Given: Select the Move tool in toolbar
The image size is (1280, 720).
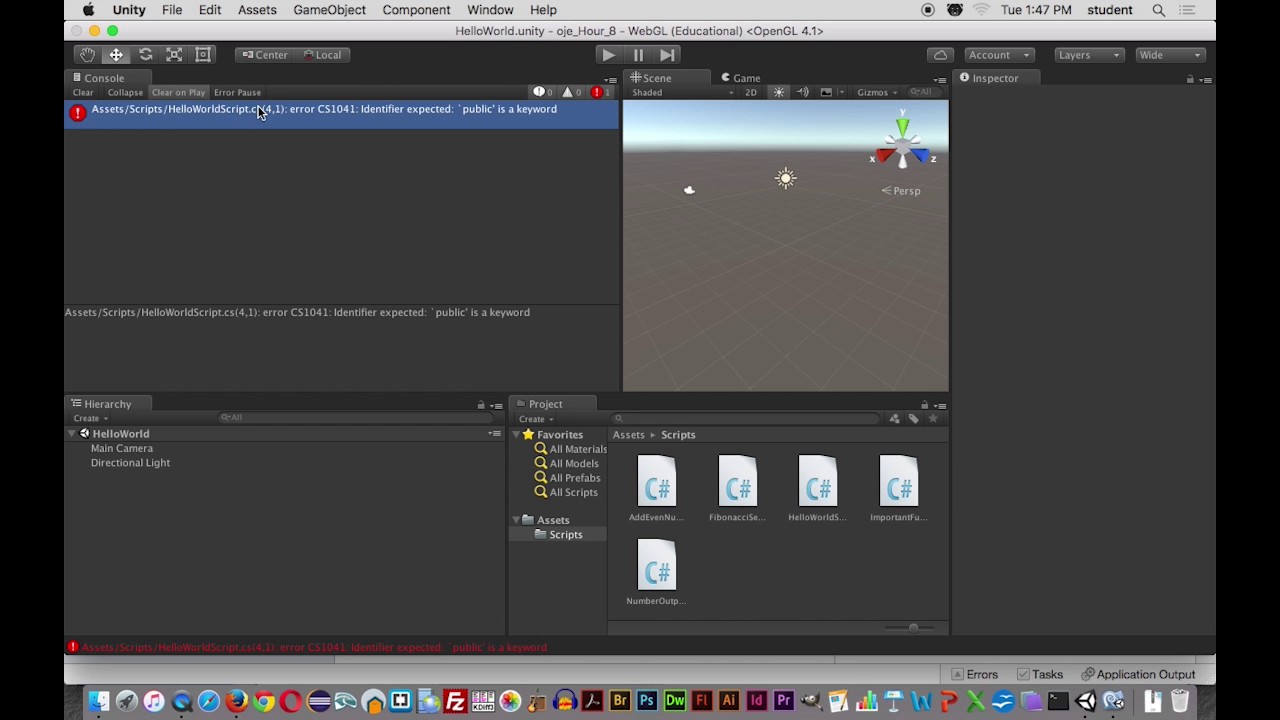Looking at the screenshot, I should tap(116, 55).
